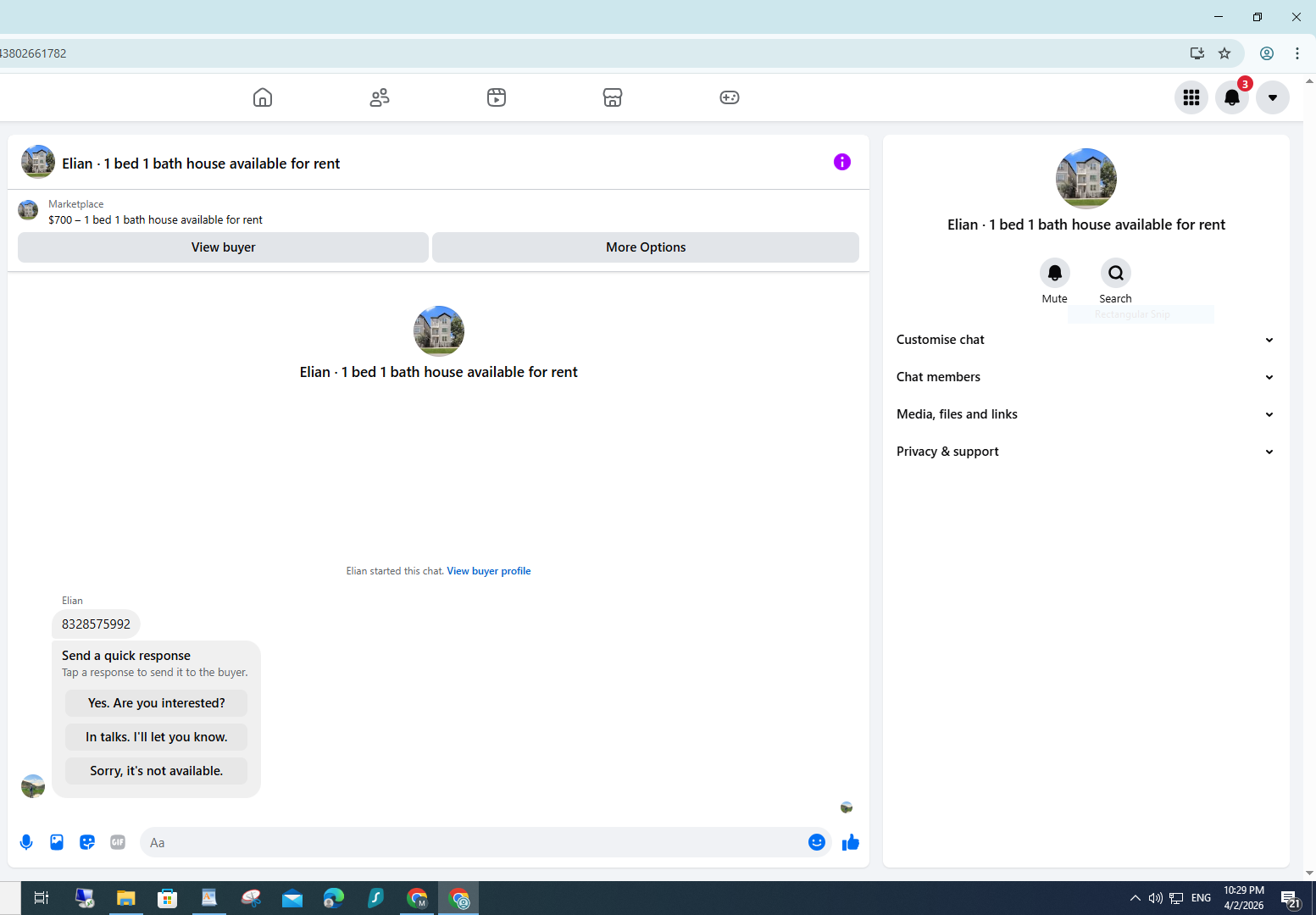Click the Marketplace listing thumbnail
The width and height of the screenshot is (1316, 915).
point(28,210)
